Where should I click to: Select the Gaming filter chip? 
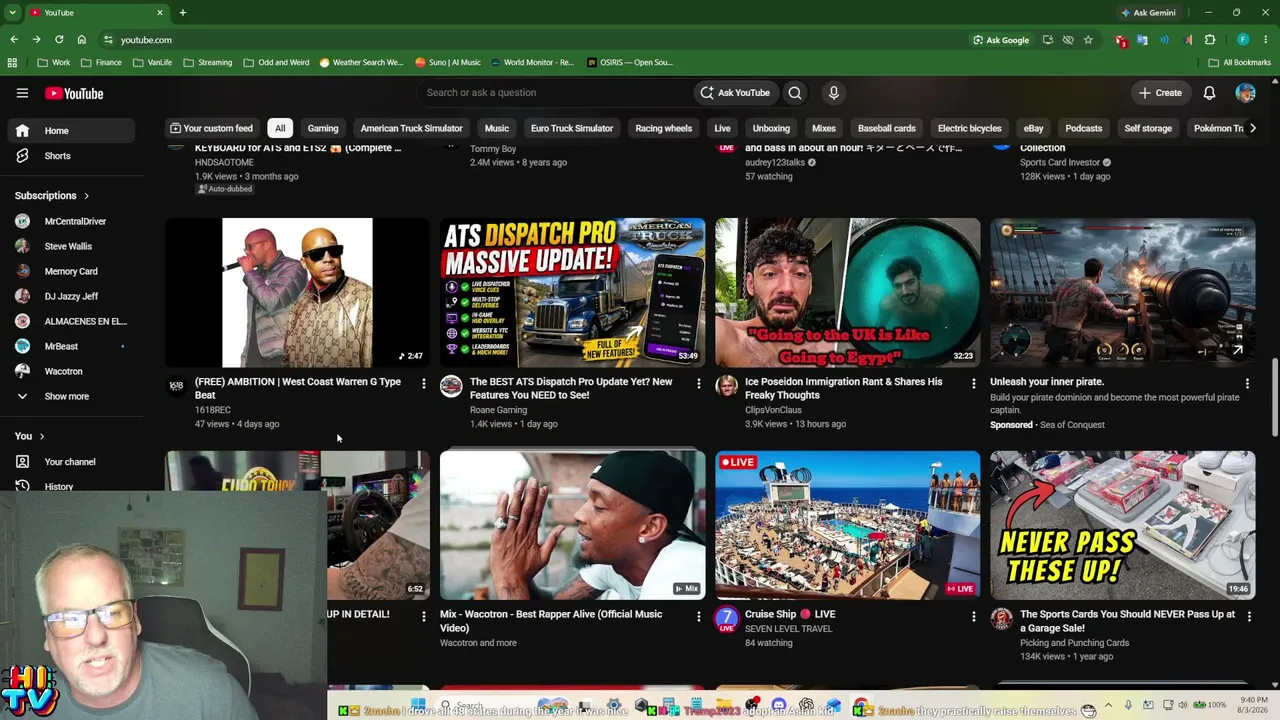coord(323,128)
